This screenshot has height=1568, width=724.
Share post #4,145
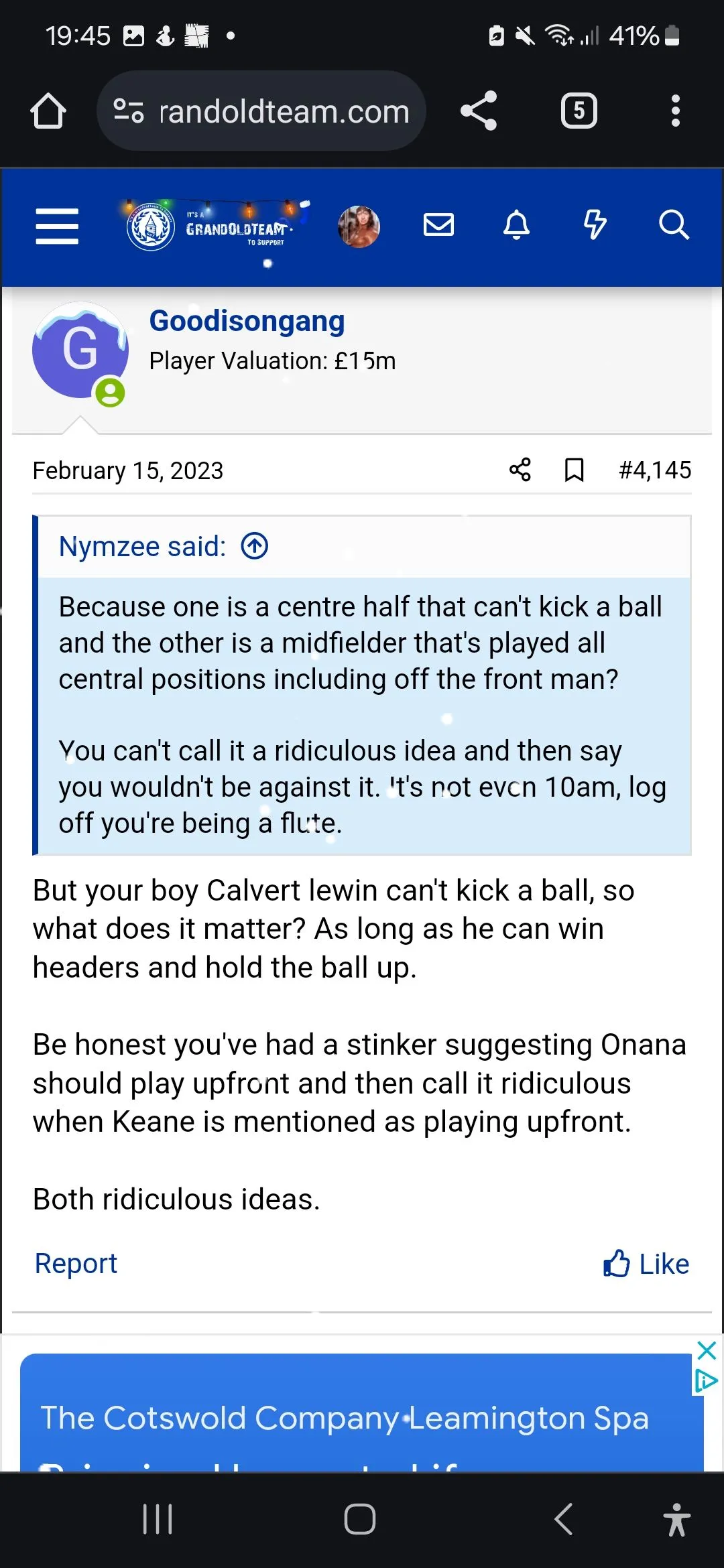click(x=520, y=470)
